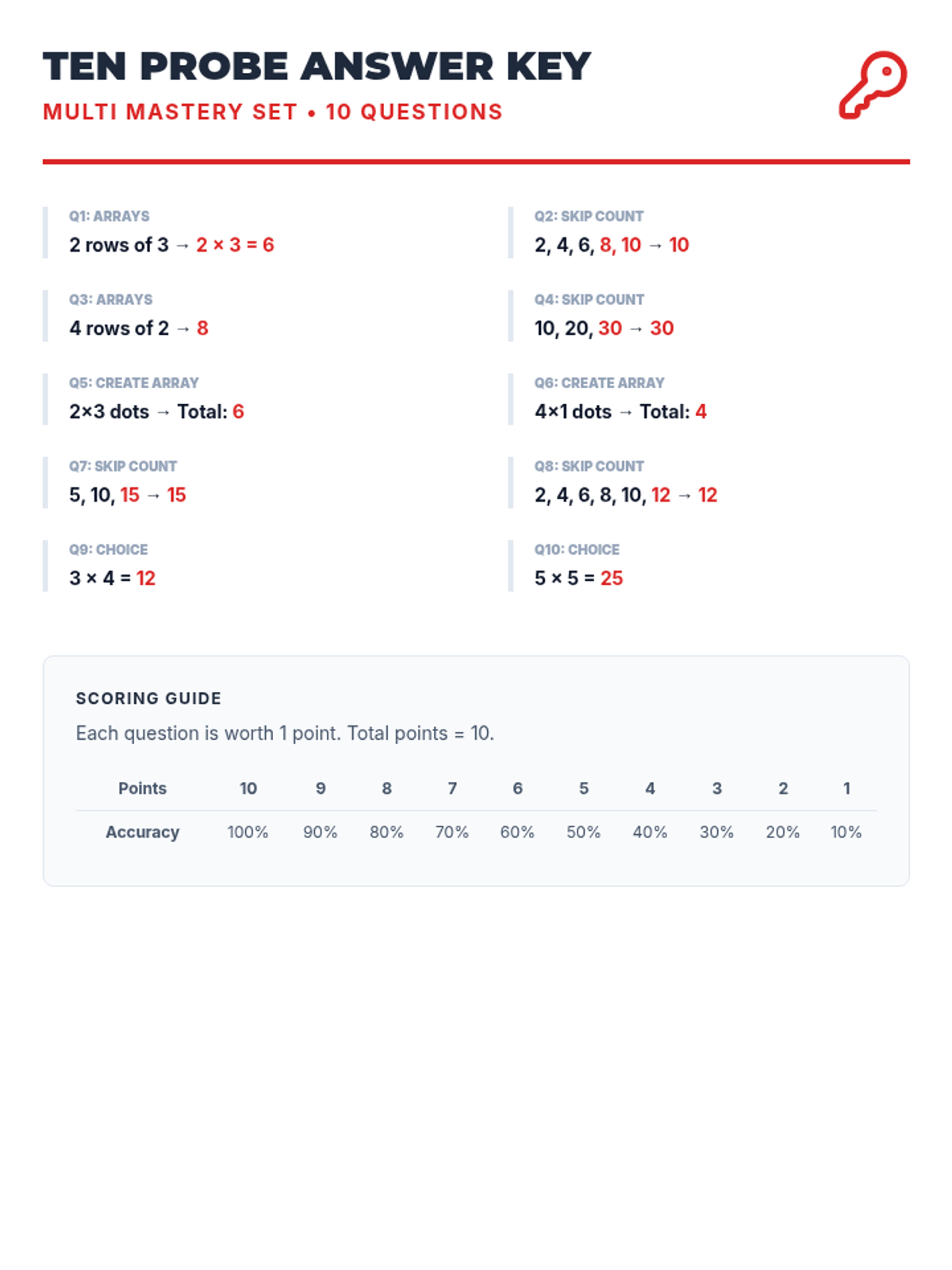Click the answer 2 × 3 = 6

coord(235,245)
